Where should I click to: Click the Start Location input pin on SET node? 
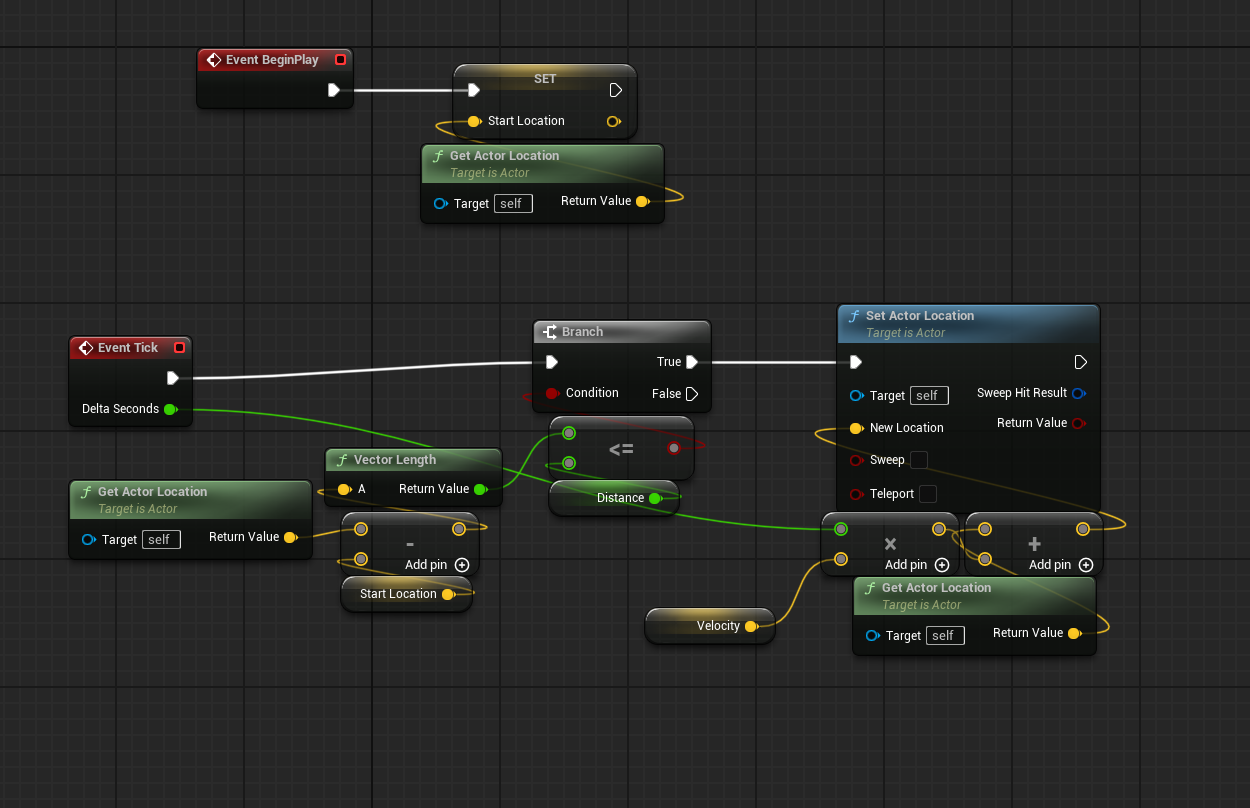474,121
